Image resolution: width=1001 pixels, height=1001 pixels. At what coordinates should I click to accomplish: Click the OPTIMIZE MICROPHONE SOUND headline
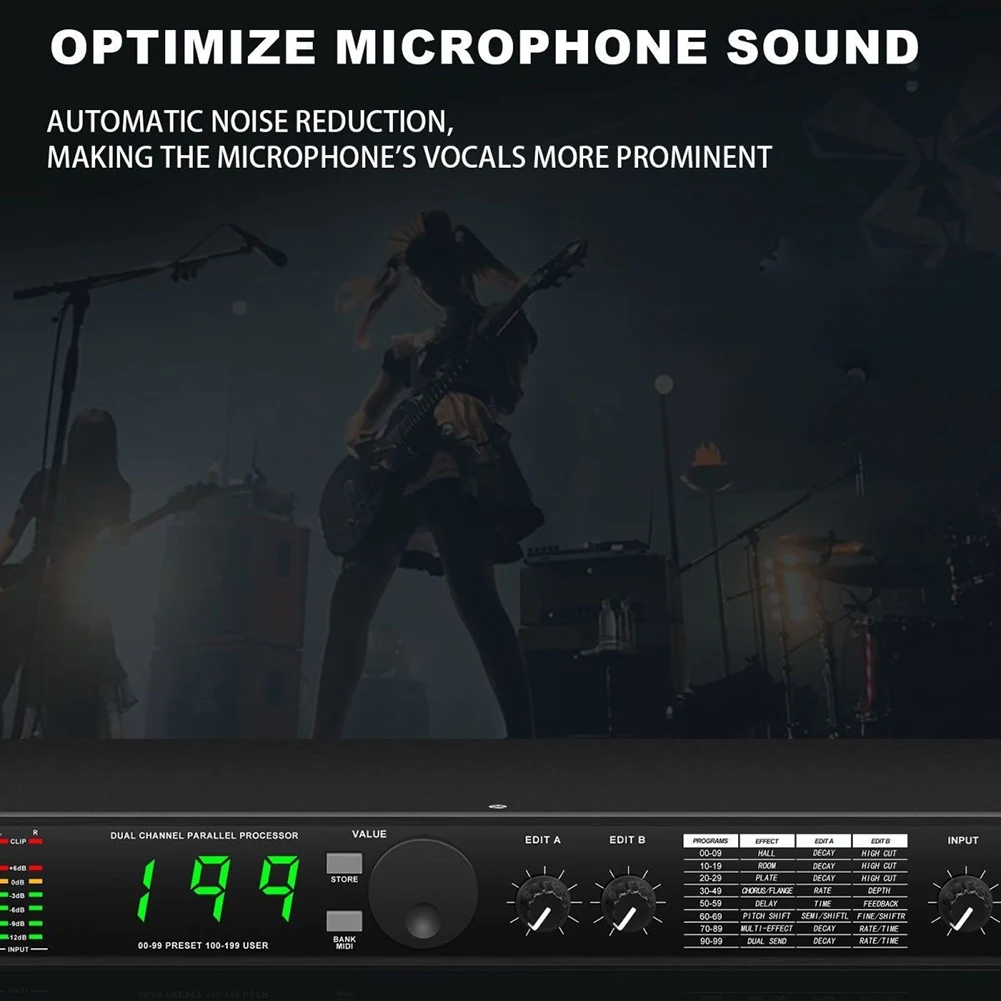(x=485, y=47)
